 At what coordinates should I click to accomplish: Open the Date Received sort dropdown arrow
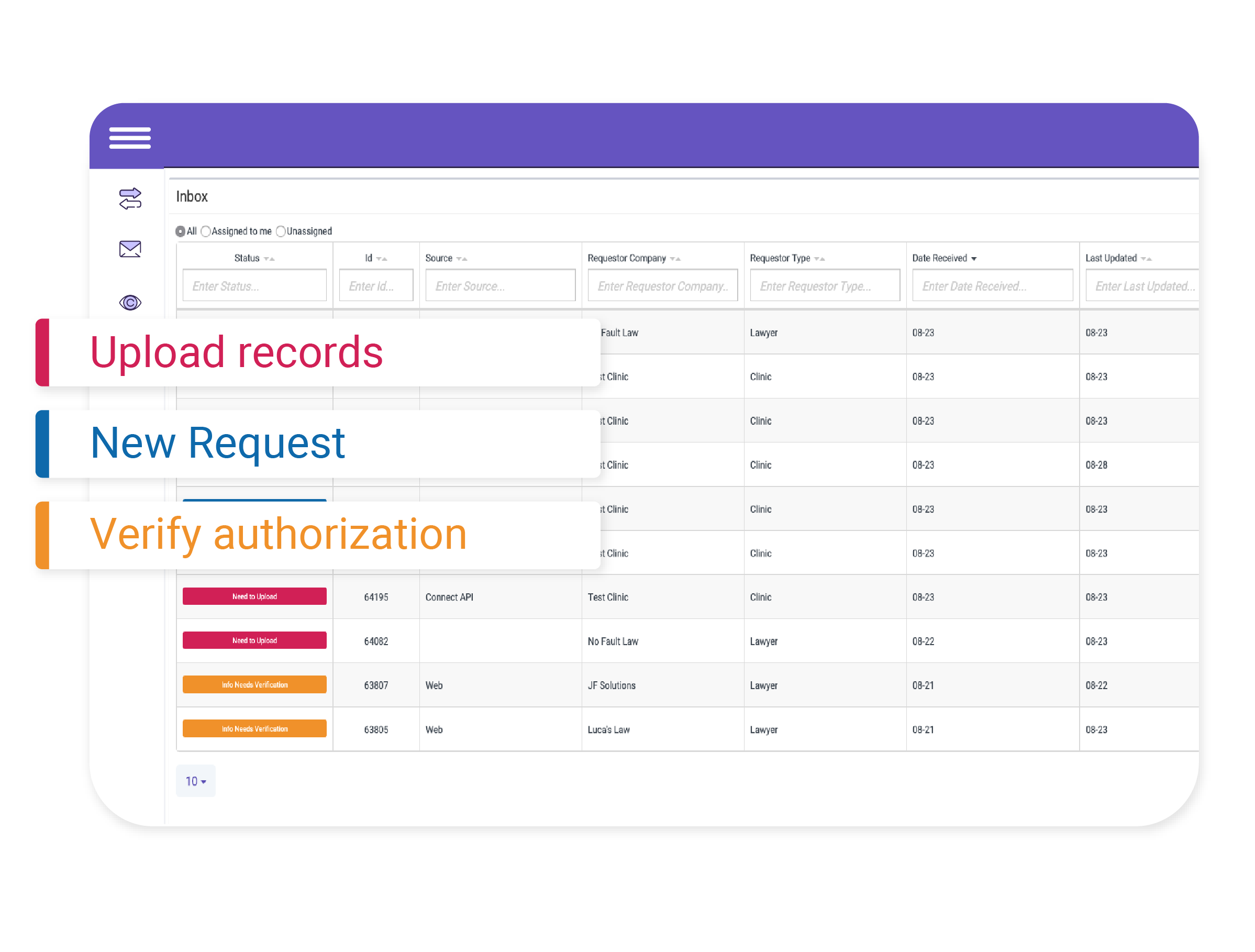pos(975,258)
